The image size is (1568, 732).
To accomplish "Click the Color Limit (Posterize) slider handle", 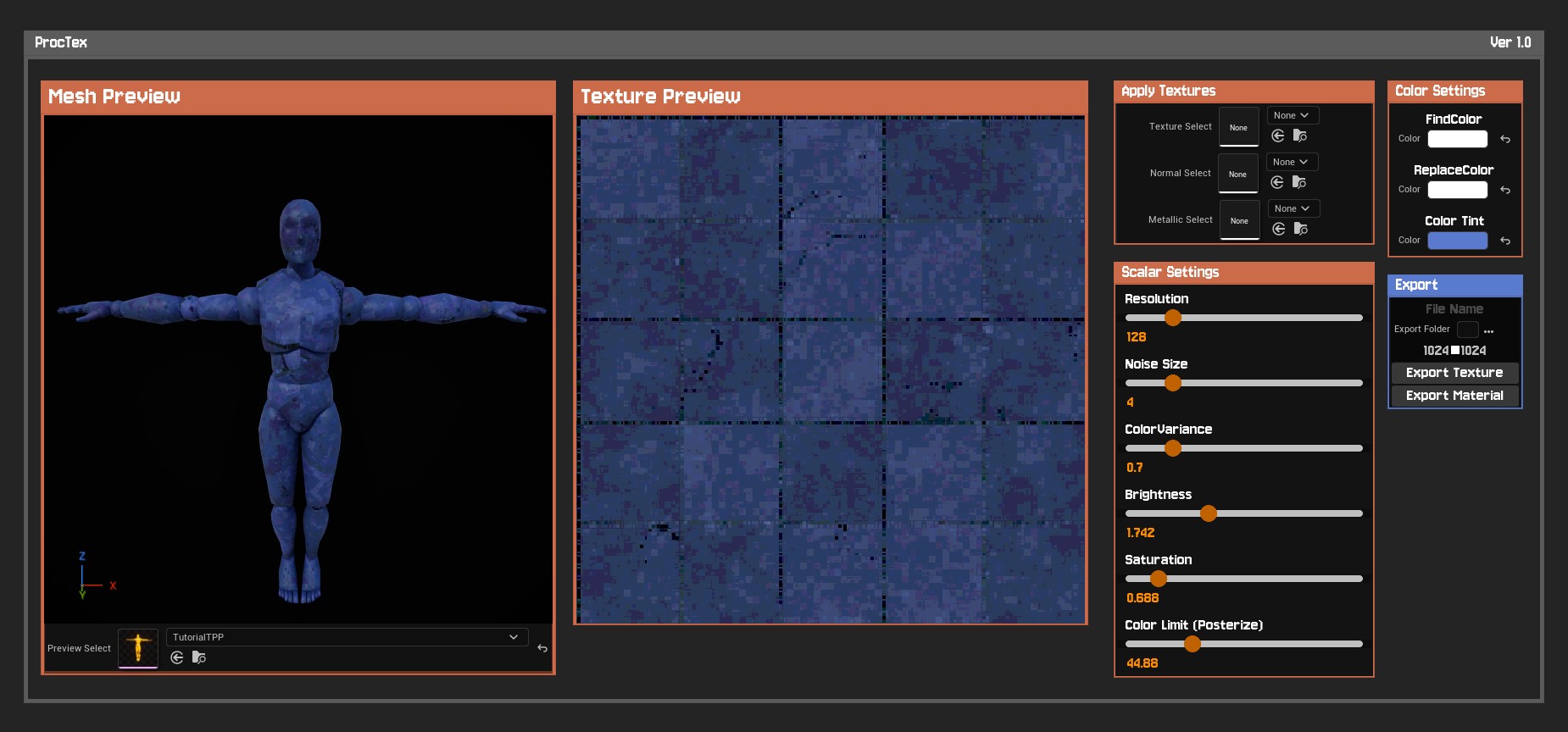I will click(1193, 644).
